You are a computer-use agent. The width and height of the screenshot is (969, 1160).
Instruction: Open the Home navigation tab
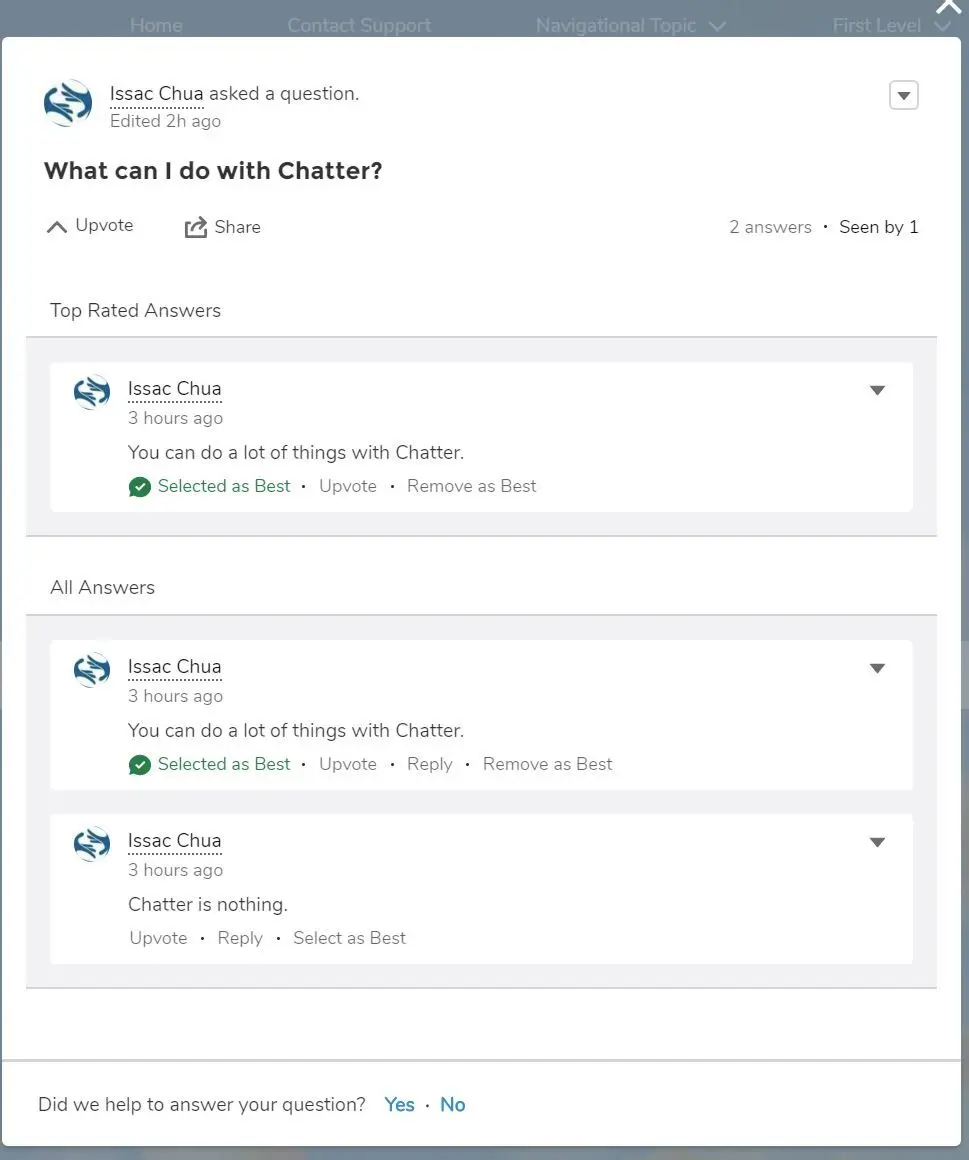click(x=156, y=26)
